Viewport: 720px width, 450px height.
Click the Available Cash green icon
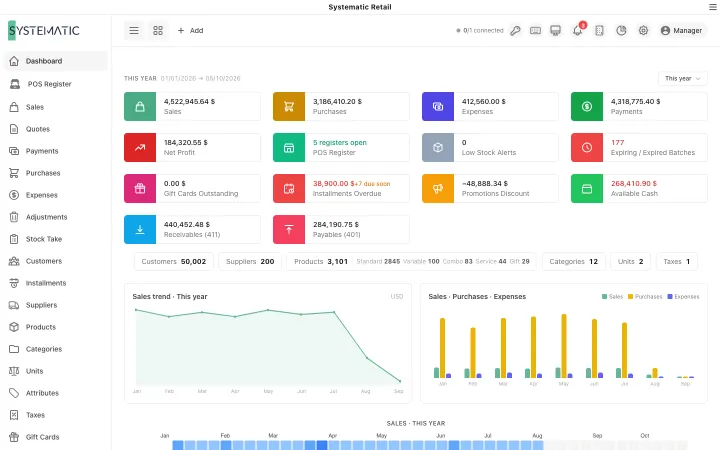tap(587, 188)
